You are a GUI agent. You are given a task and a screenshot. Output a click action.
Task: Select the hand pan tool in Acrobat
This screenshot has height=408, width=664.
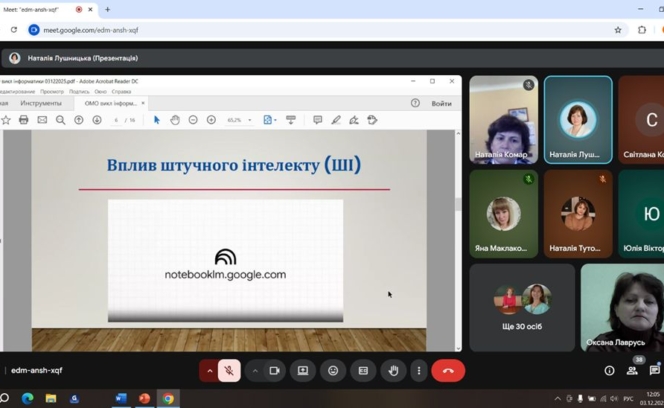point(175,120)
